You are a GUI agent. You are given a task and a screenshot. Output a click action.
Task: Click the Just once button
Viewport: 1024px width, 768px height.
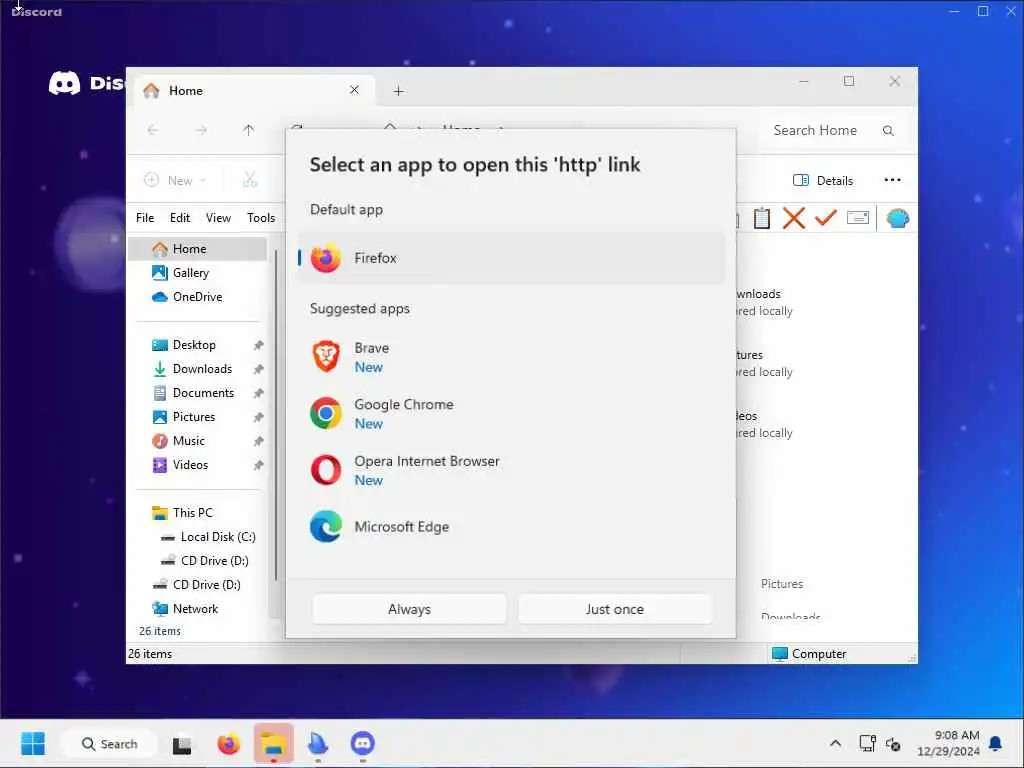pyautogui.click(x=615, y=609)
